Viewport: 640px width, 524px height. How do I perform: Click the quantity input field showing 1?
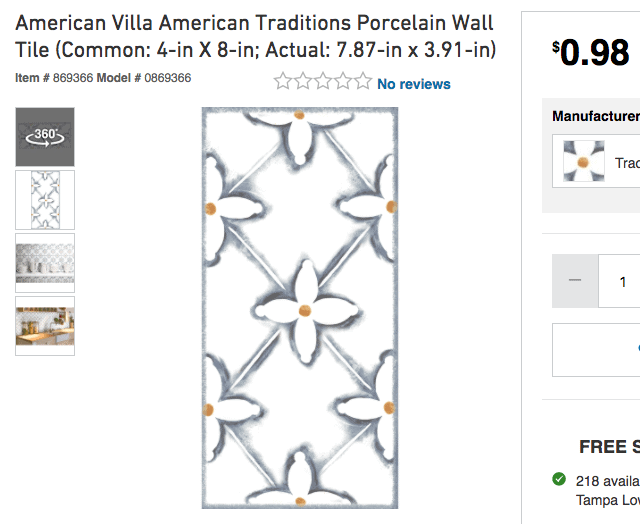click(x=619, y=281)
